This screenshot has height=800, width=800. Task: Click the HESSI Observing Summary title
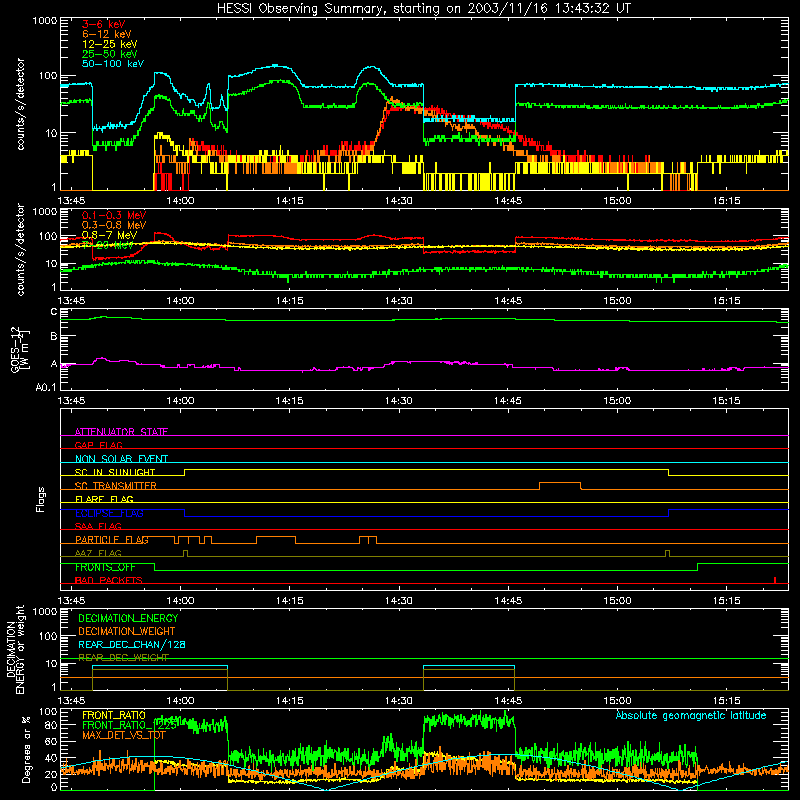click(424, 9)
